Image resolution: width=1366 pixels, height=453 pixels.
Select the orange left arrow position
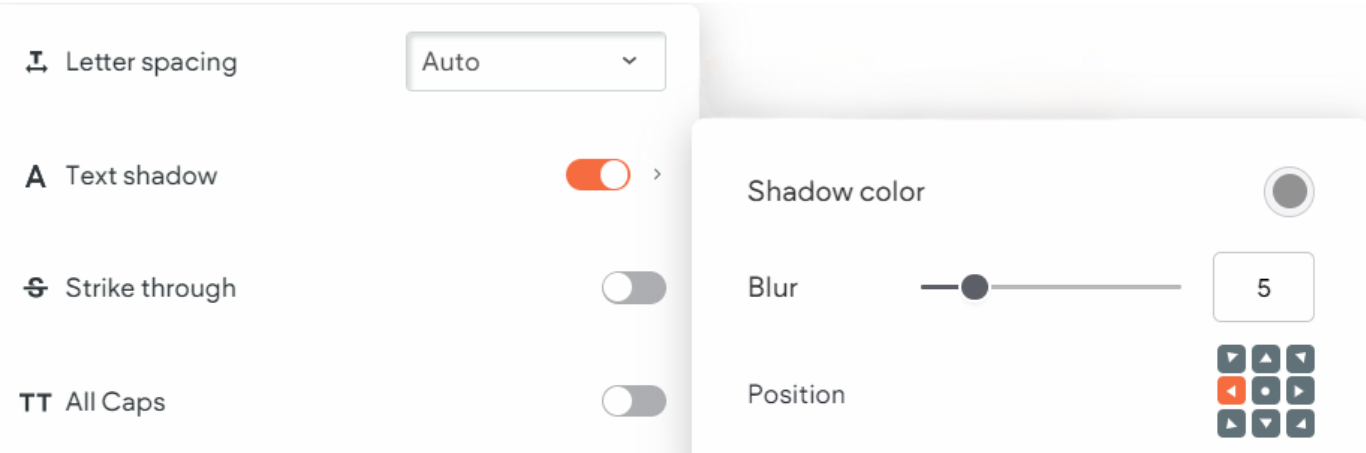(x=1232, y=391)
